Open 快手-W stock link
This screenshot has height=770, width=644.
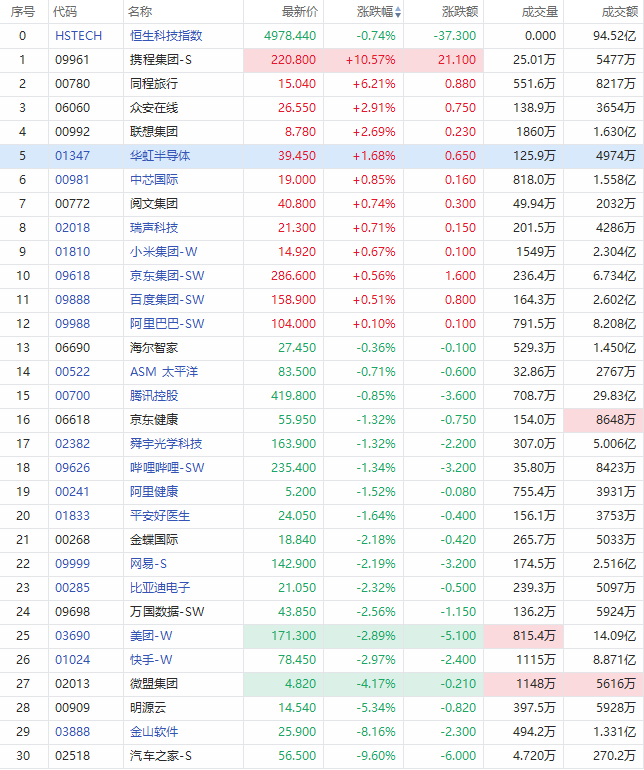tap(151, 660)
